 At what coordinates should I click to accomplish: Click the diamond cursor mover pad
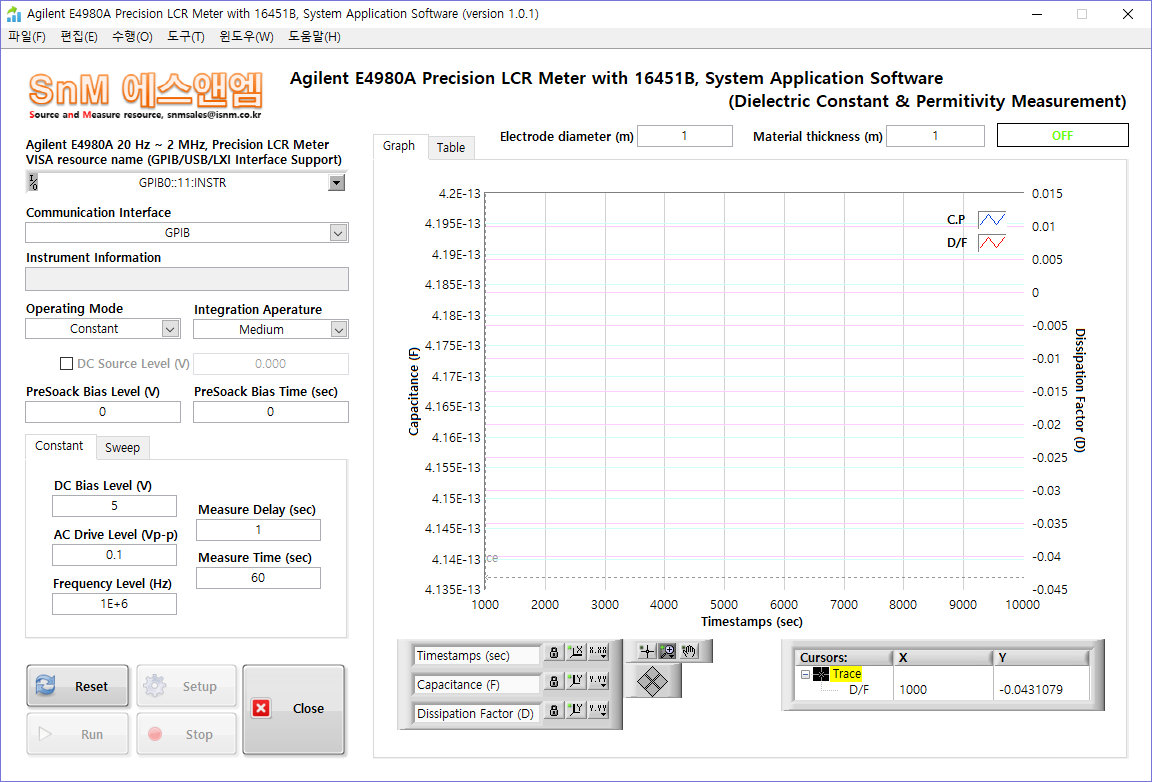(x=652, y=681)
